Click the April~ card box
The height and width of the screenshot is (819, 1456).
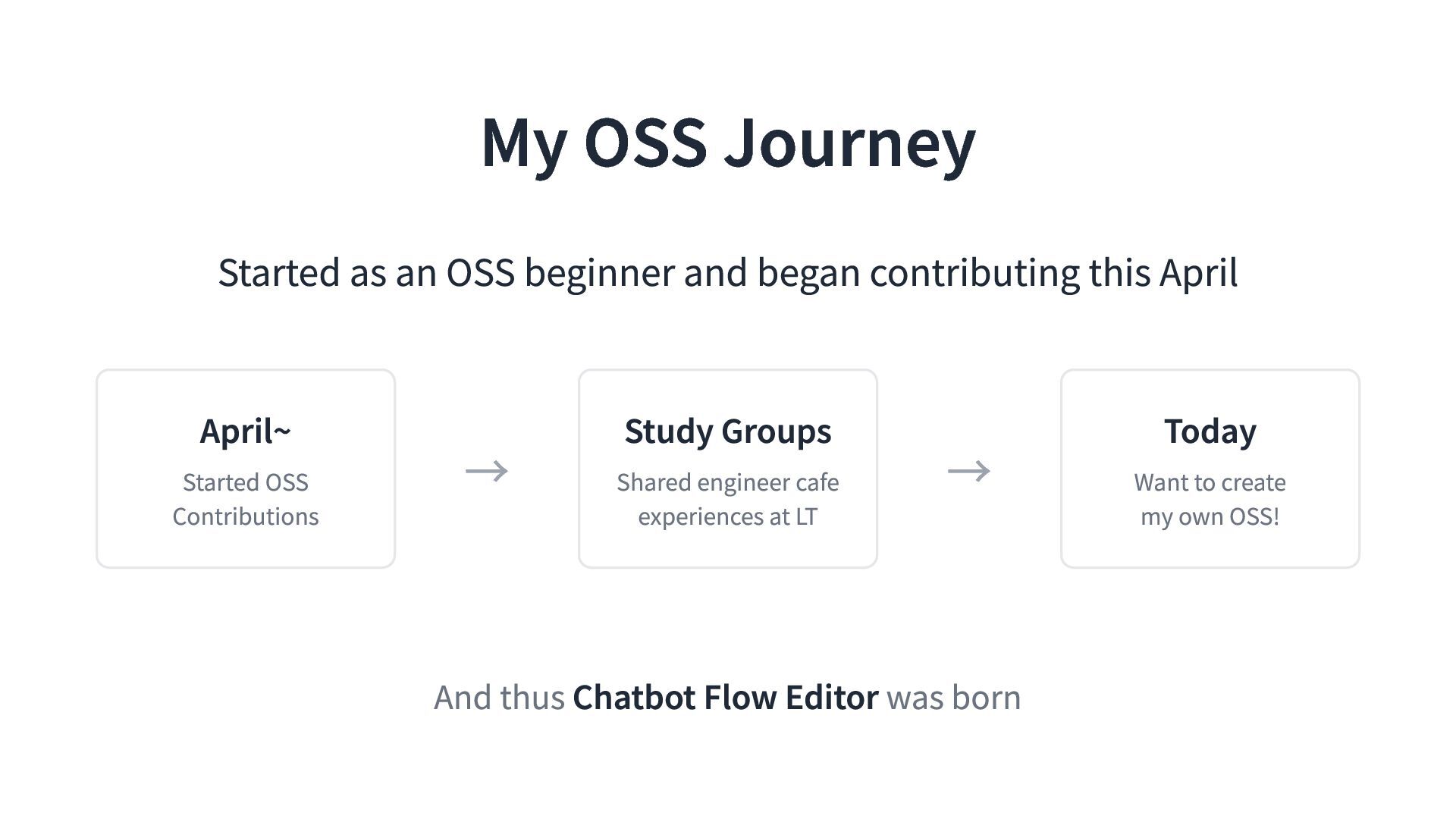[246, 469]
